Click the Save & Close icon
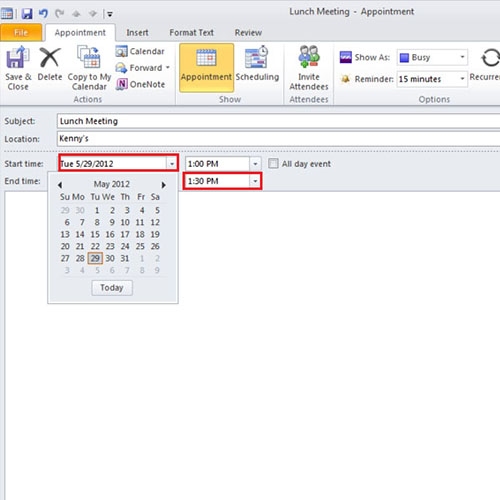 click(x=18, y=57)
